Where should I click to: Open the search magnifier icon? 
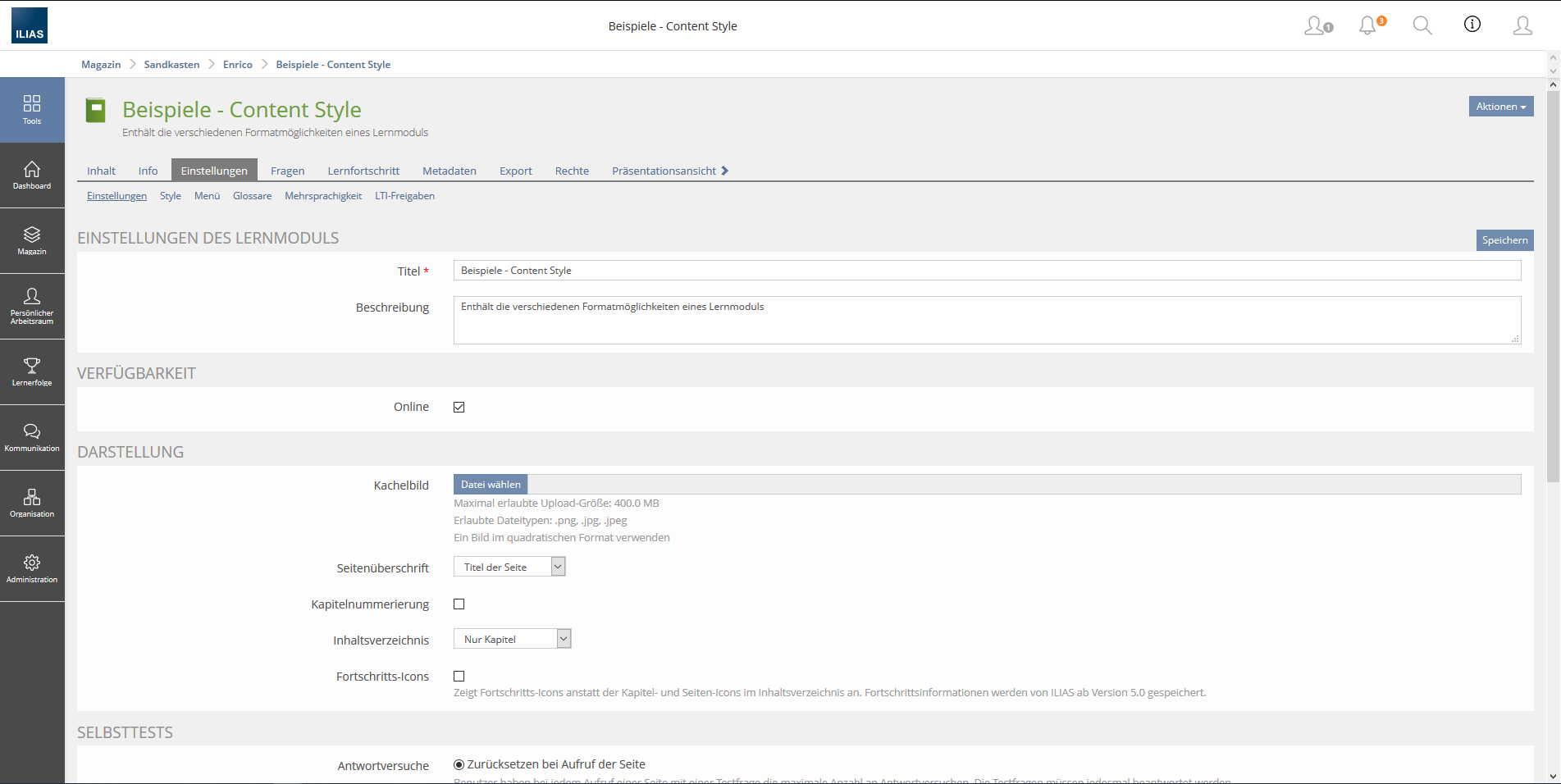1422,26
